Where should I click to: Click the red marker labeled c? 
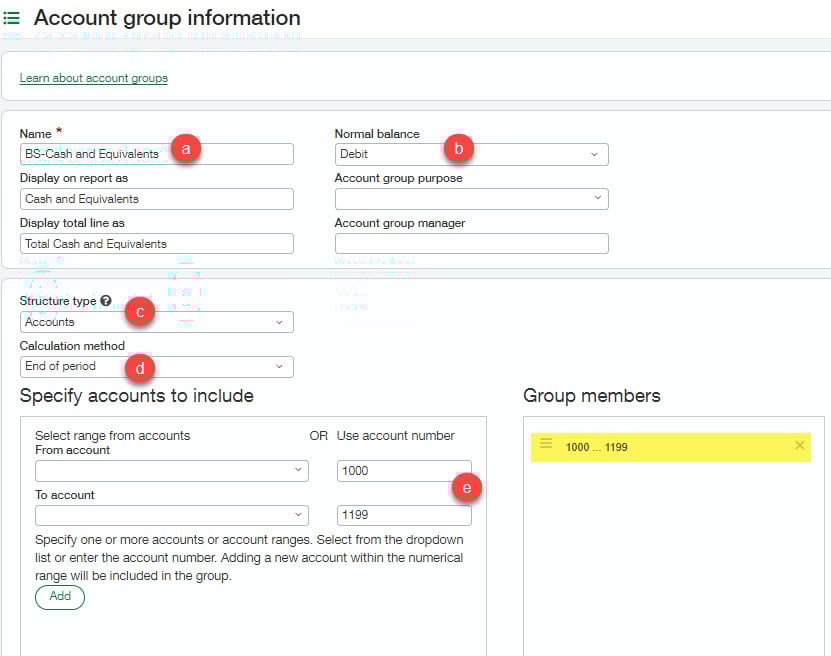click(x=139, y=312)
